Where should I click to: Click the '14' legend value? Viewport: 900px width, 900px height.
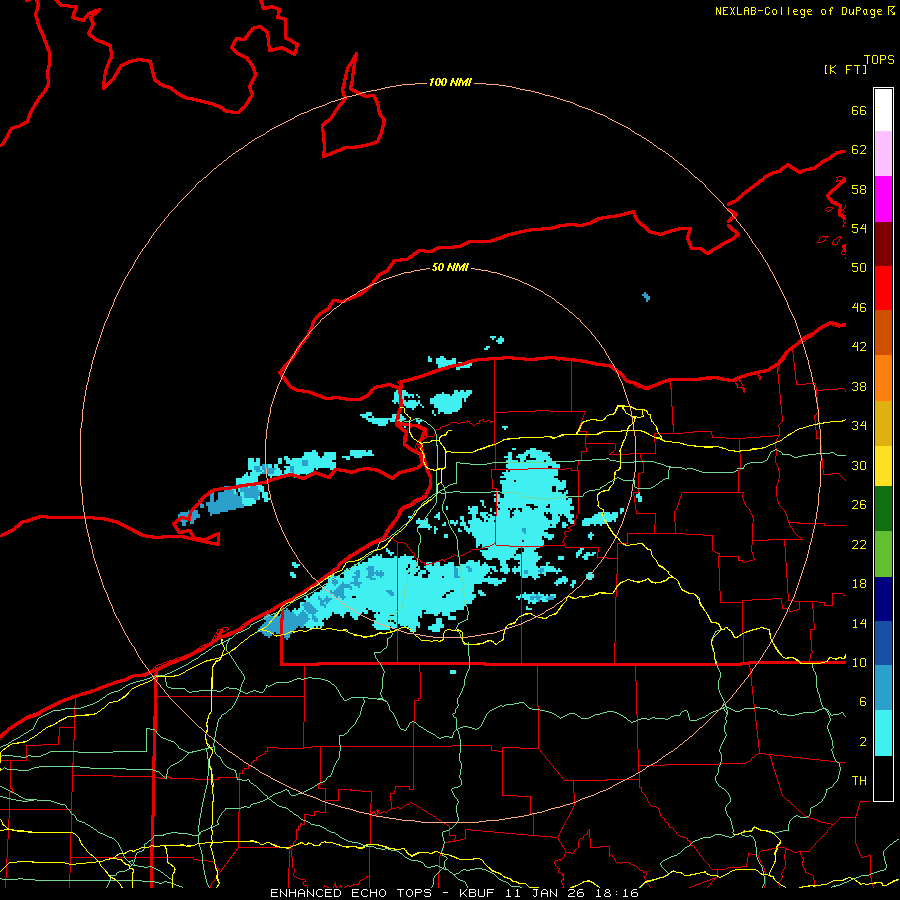859,623
